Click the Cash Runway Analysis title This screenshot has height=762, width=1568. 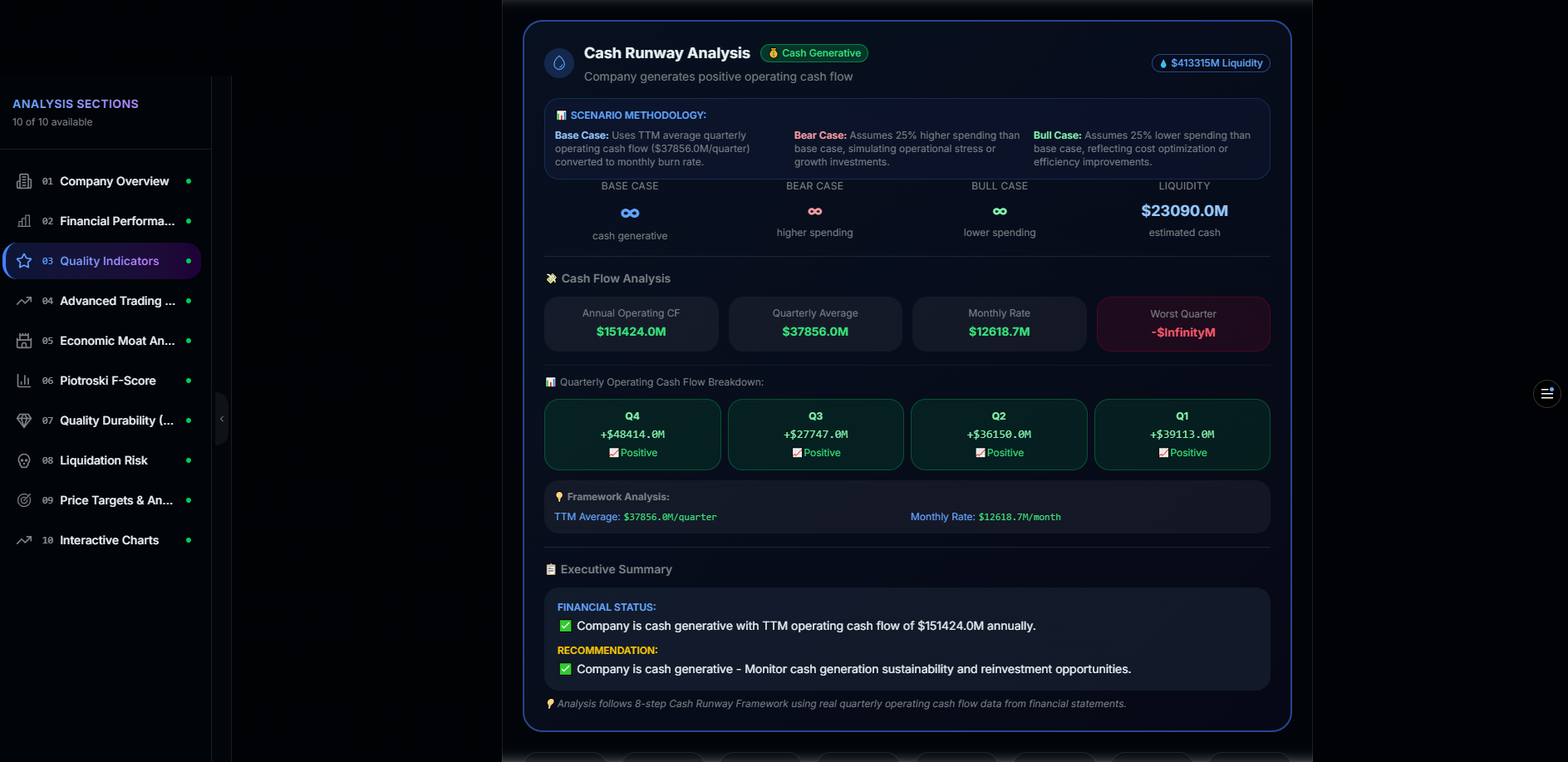coord(667,53)
